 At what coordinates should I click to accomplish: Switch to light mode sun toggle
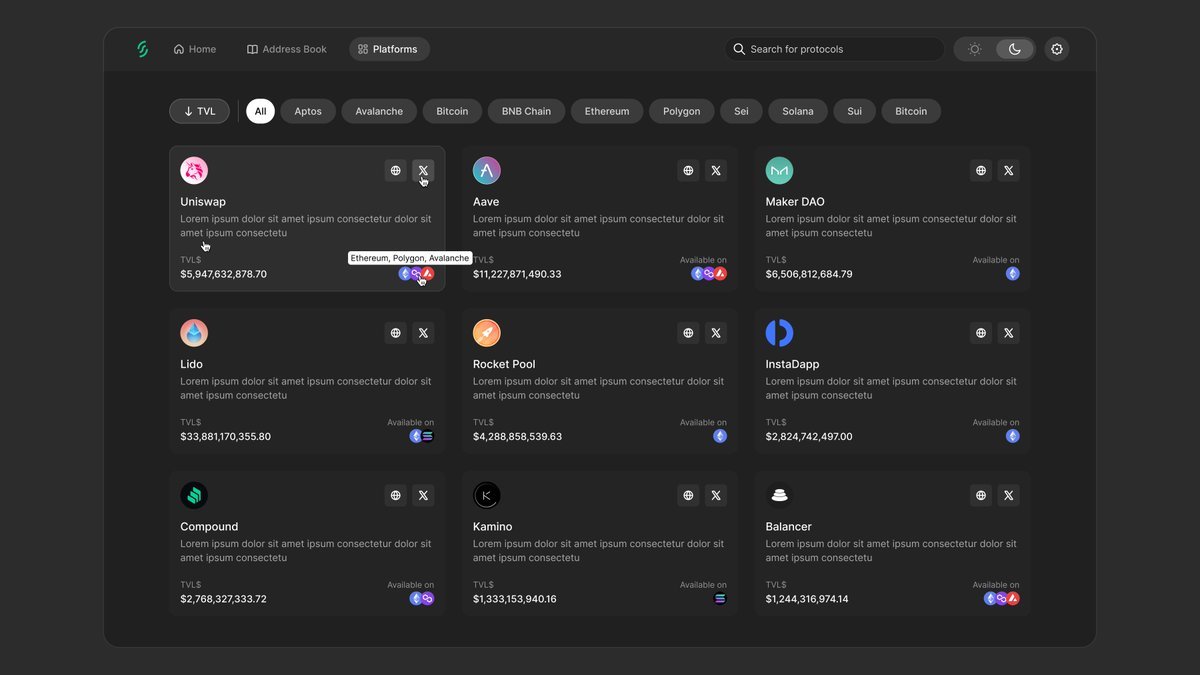tap(975, 49)
